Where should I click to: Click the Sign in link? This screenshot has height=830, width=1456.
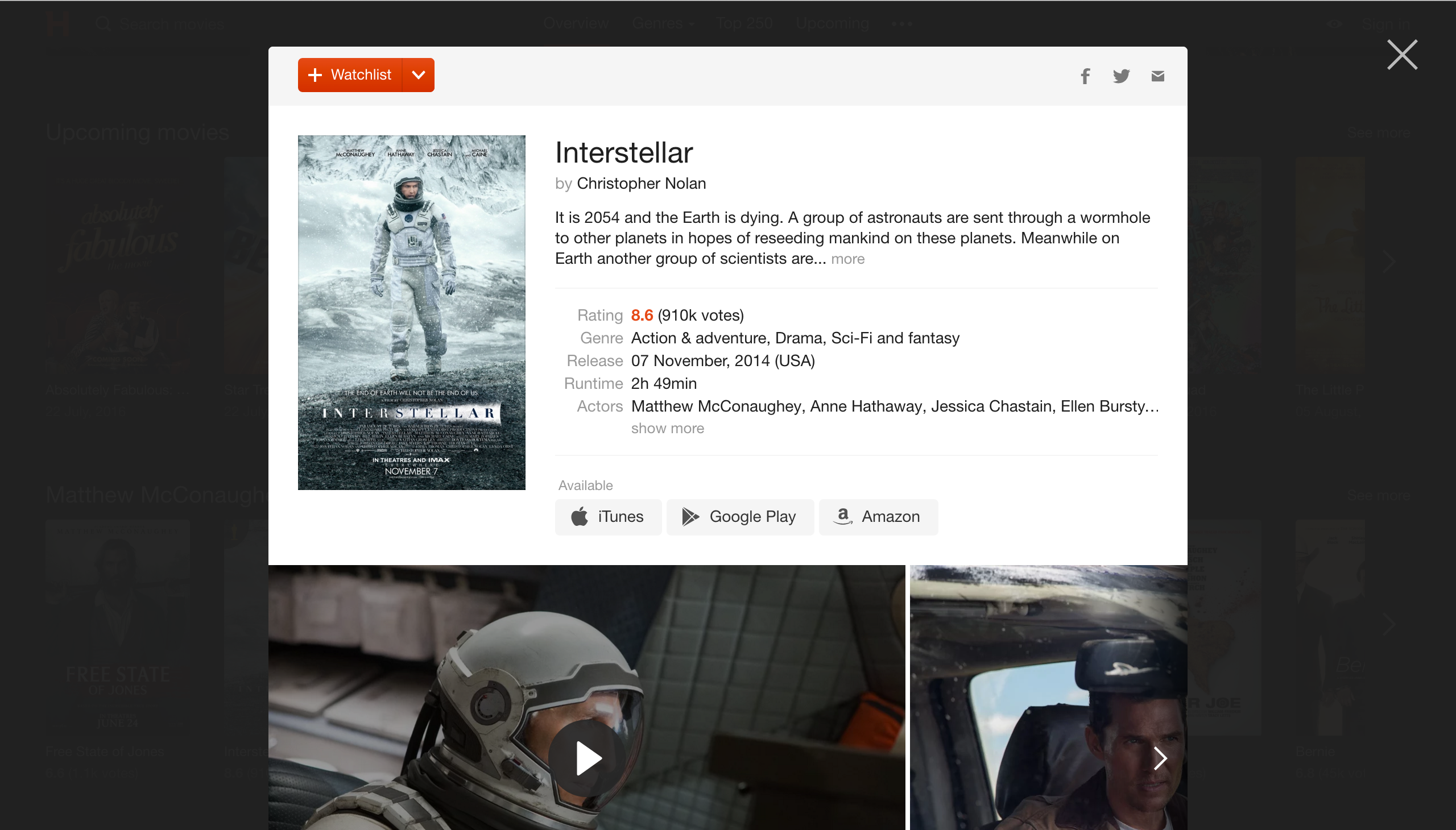[1386, 24]
